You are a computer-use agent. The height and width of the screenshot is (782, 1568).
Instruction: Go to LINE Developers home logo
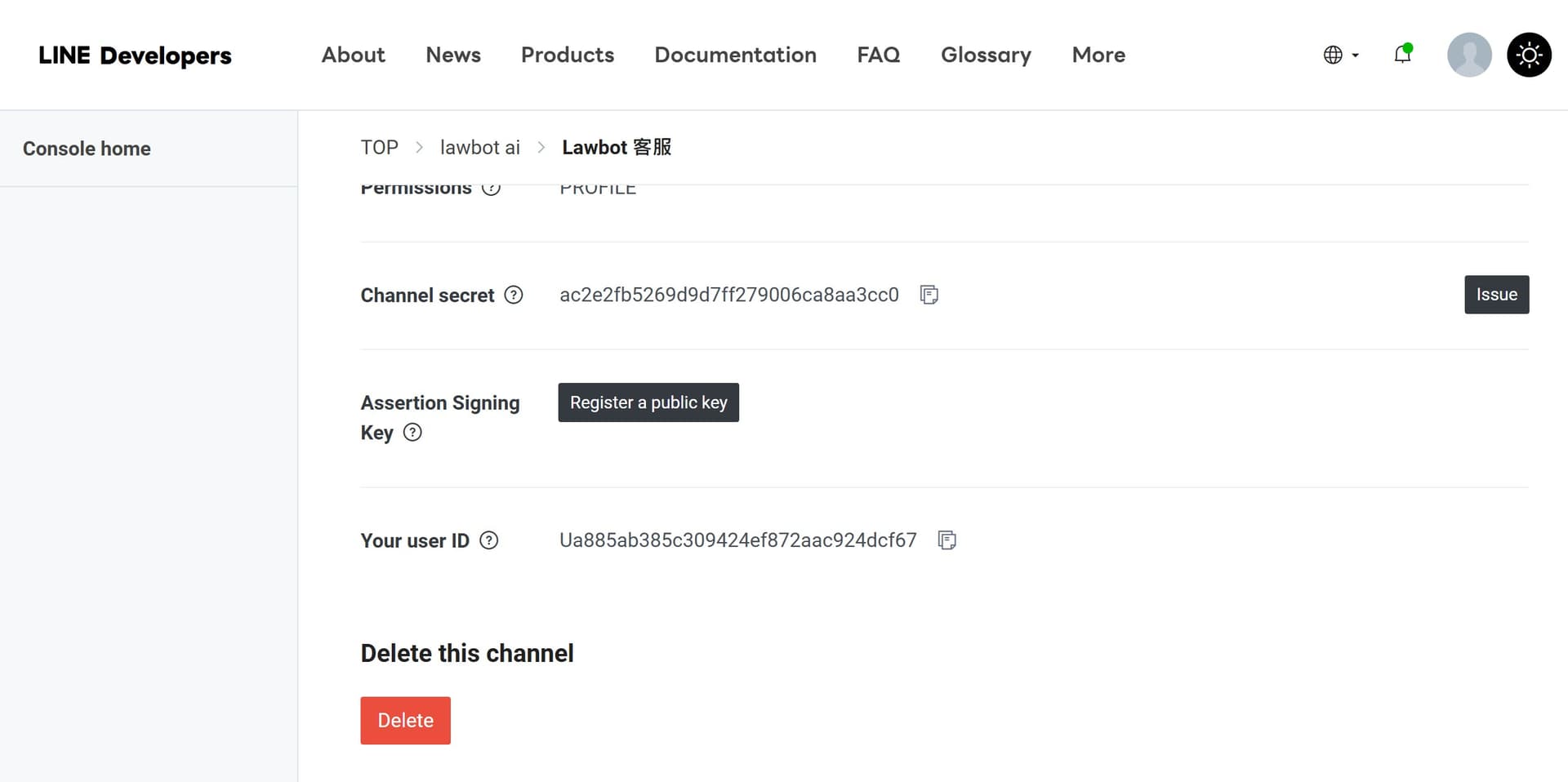135,55
